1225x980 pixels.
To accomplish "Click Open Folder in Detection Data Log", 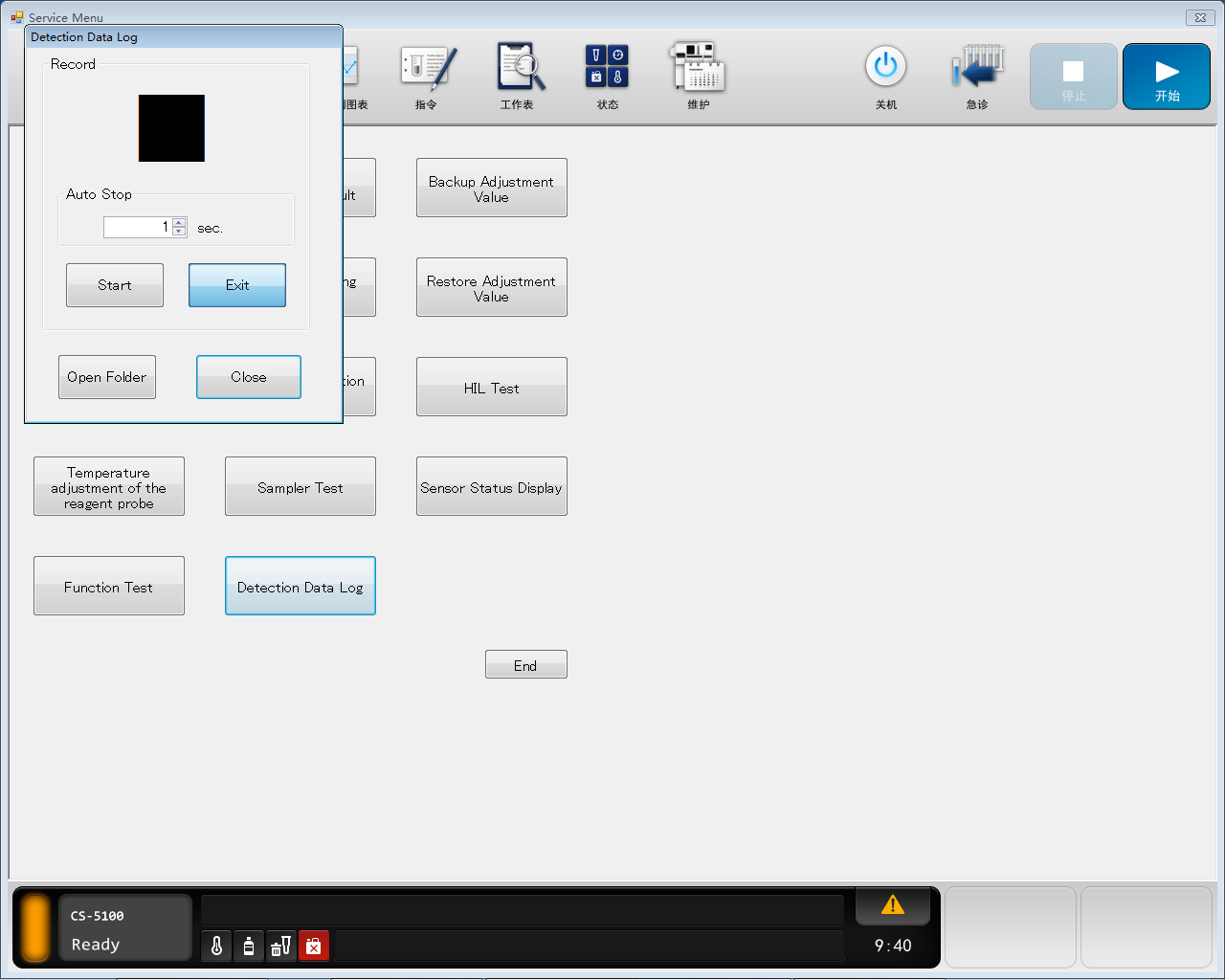I will [x=107, y=377].
